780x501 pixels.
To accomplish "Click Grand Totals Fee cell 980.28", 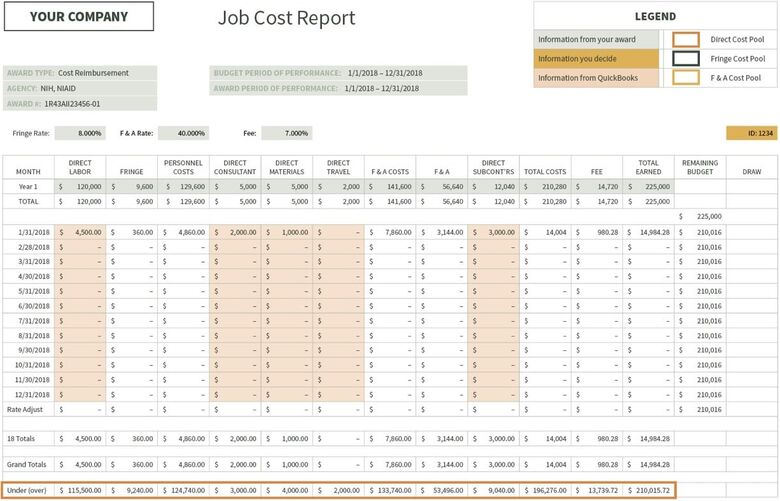I will pos(597,465).
